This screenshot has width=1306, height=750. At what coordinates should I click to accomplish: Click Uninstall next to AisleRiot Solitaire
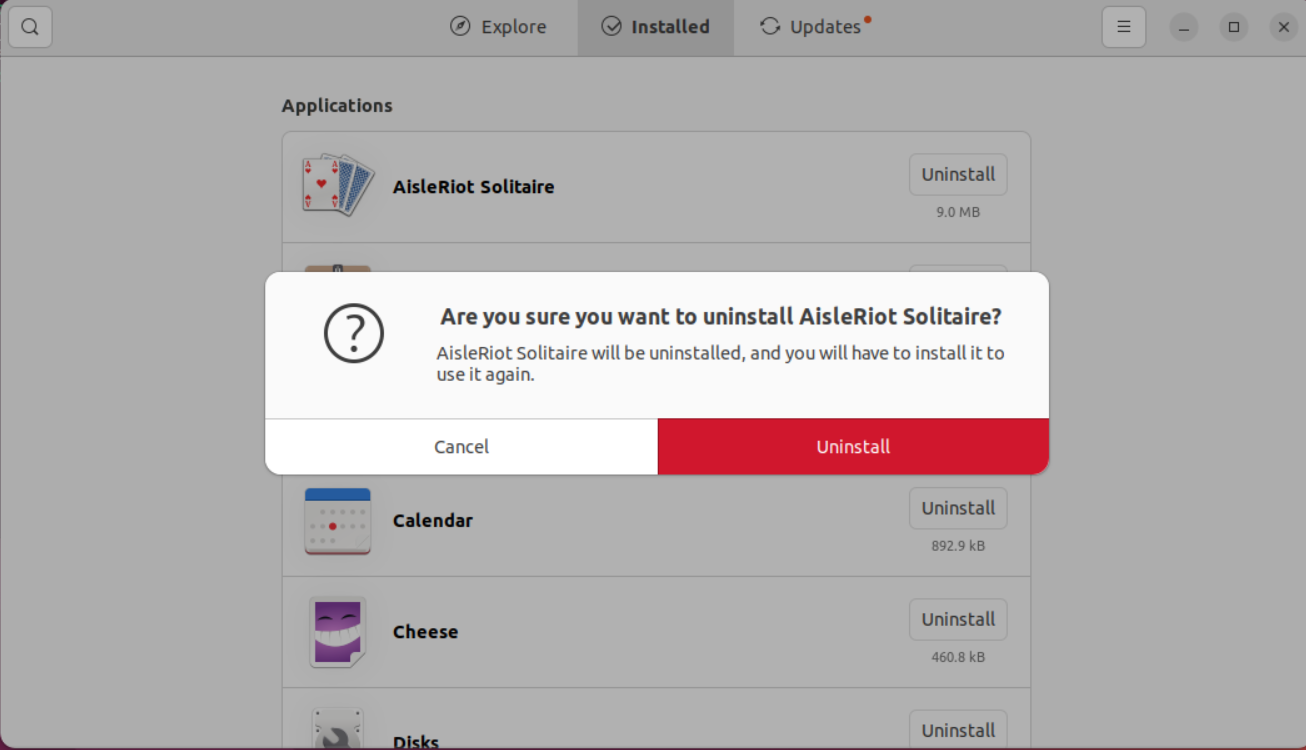pos(958,174)
